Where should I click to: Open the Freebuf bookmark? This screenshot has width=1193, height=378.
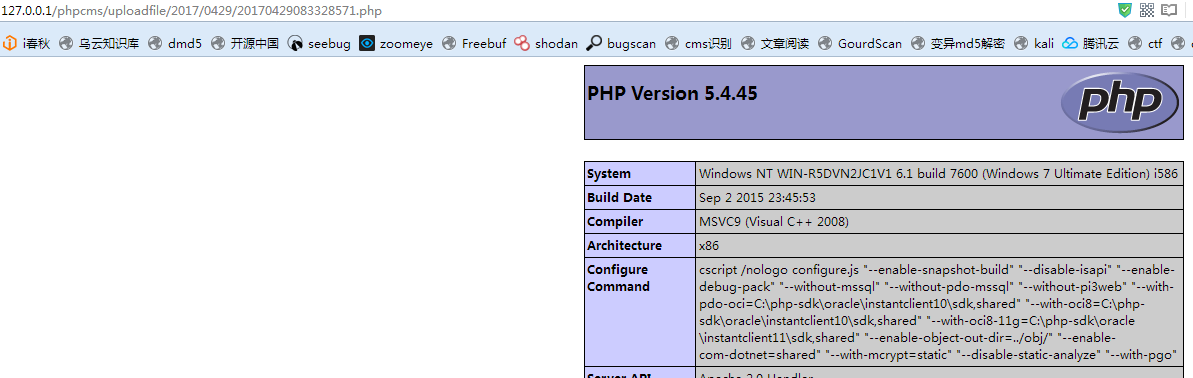[473, 43]
